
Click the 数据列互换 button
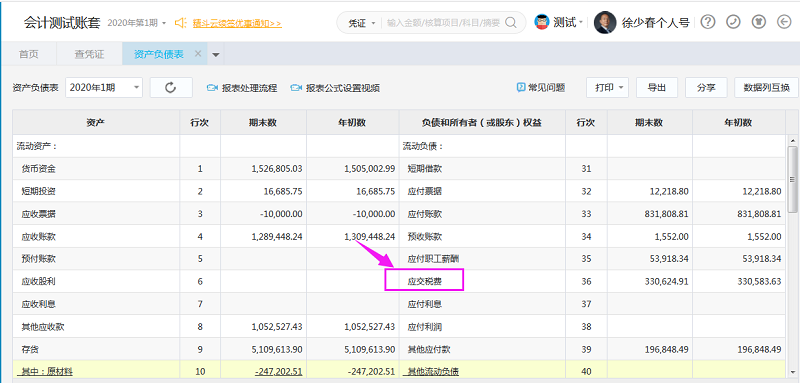point(766,88)
